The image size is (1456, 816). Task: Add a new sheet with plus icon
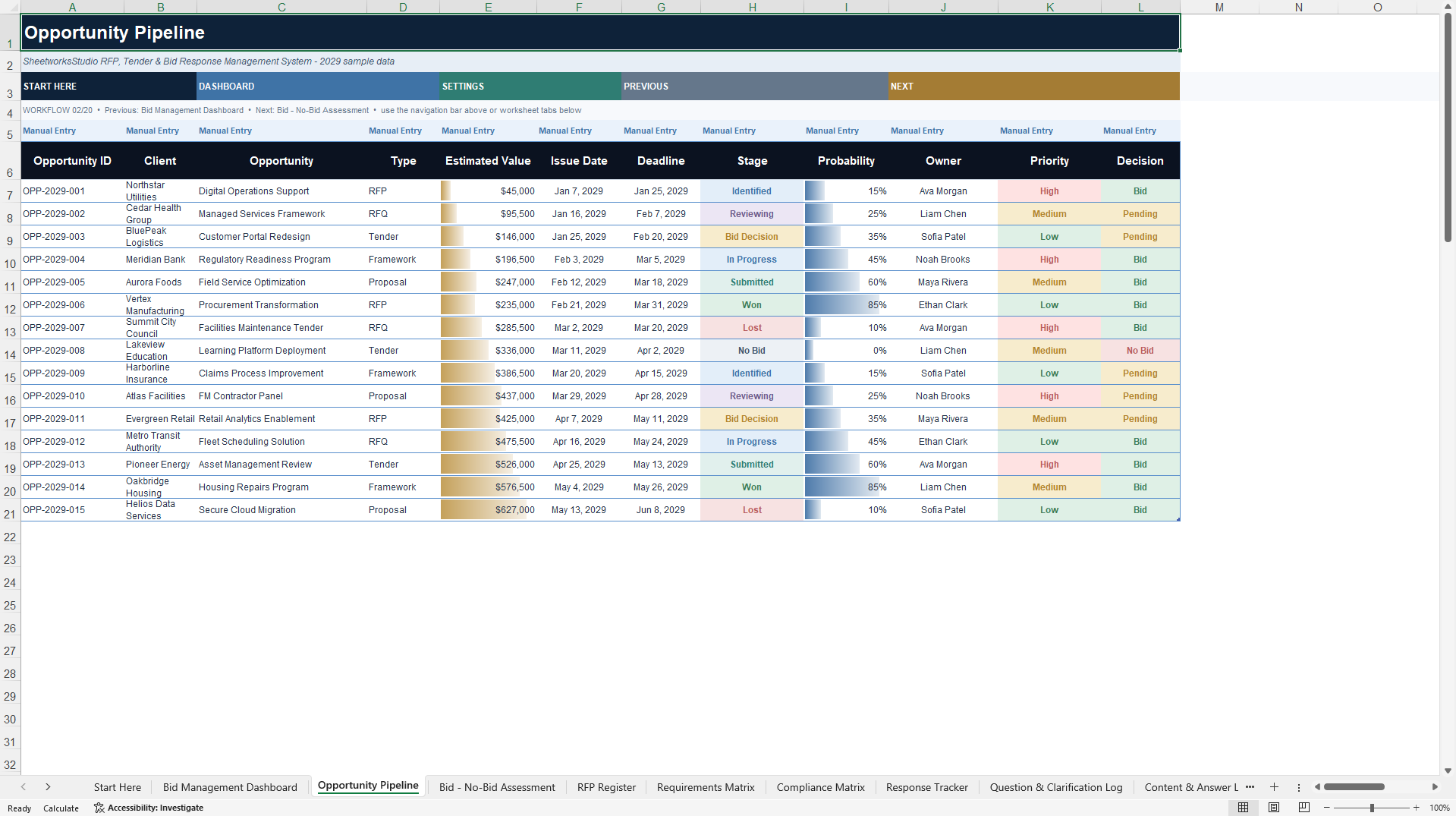[1275, 787]
